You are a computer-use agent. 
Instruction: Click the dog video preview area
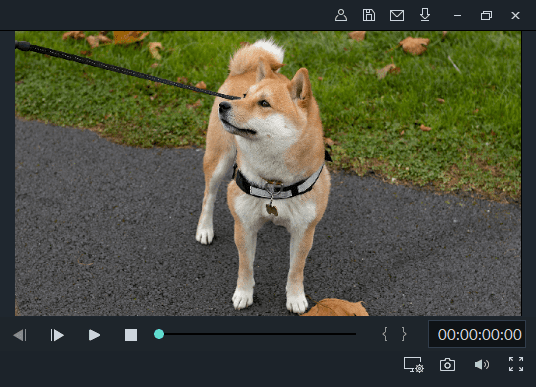(268, 173)
